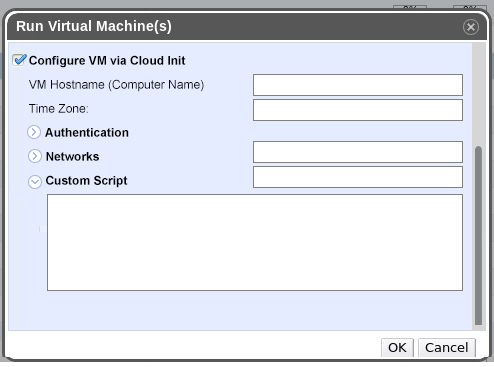Viewport: 494px width, 367px height.
Task: Click into the Time Zone field
Action: click(x=358, y=110)
